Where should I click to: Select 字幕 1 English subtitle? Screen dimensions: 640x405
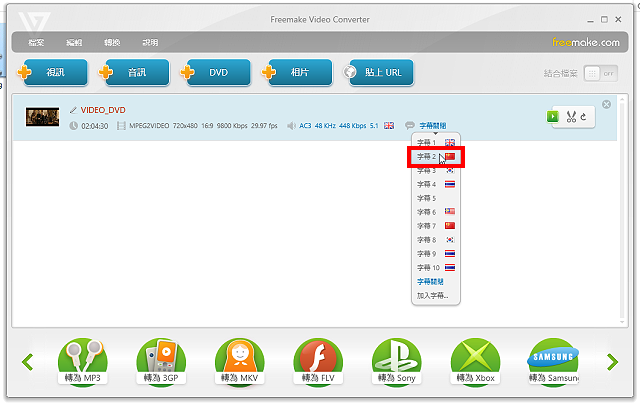pos(436,142)
